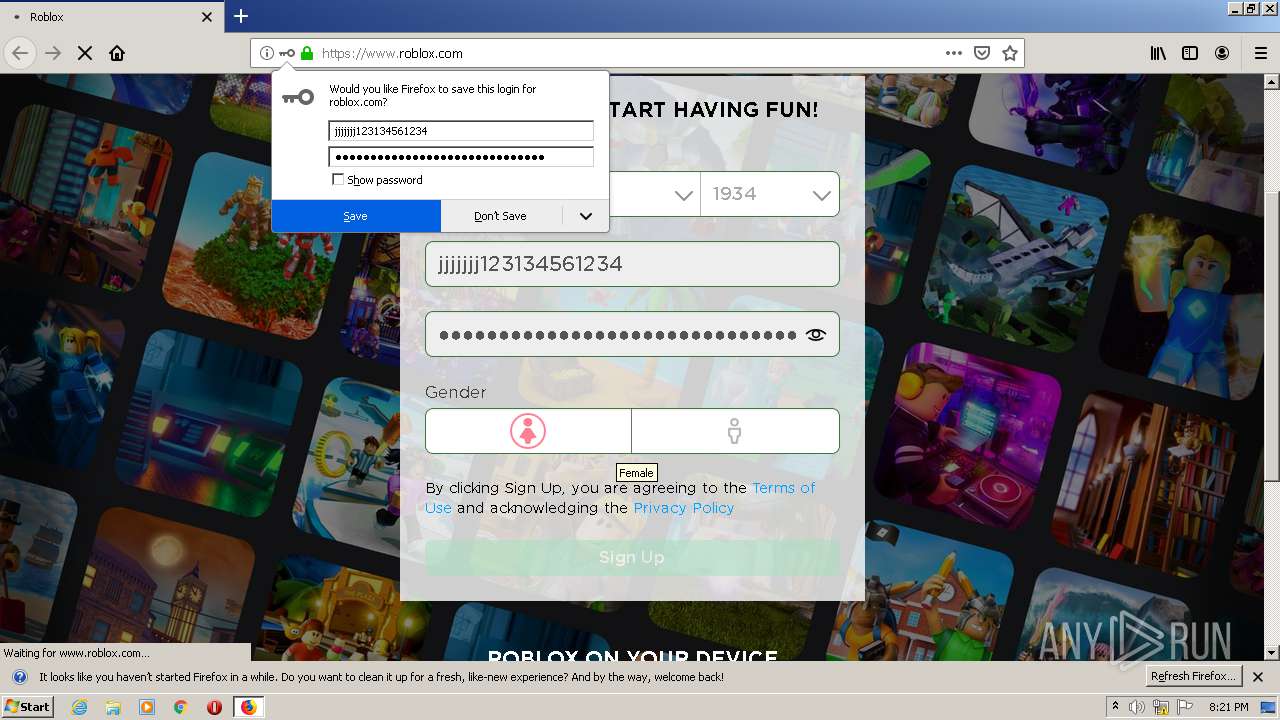Close the Roblox tab

(207, 17)
